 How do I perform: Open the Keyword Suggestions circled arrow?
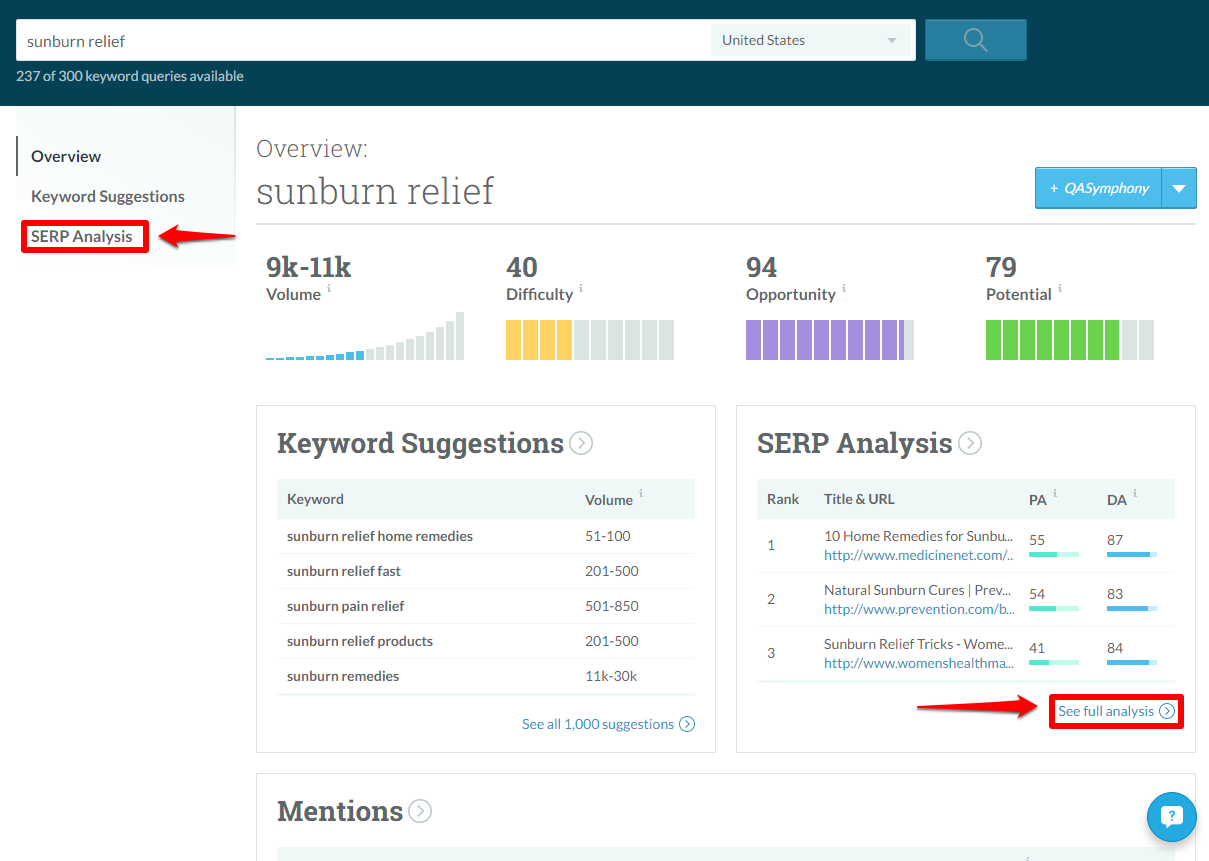click(x=580, y=443)
